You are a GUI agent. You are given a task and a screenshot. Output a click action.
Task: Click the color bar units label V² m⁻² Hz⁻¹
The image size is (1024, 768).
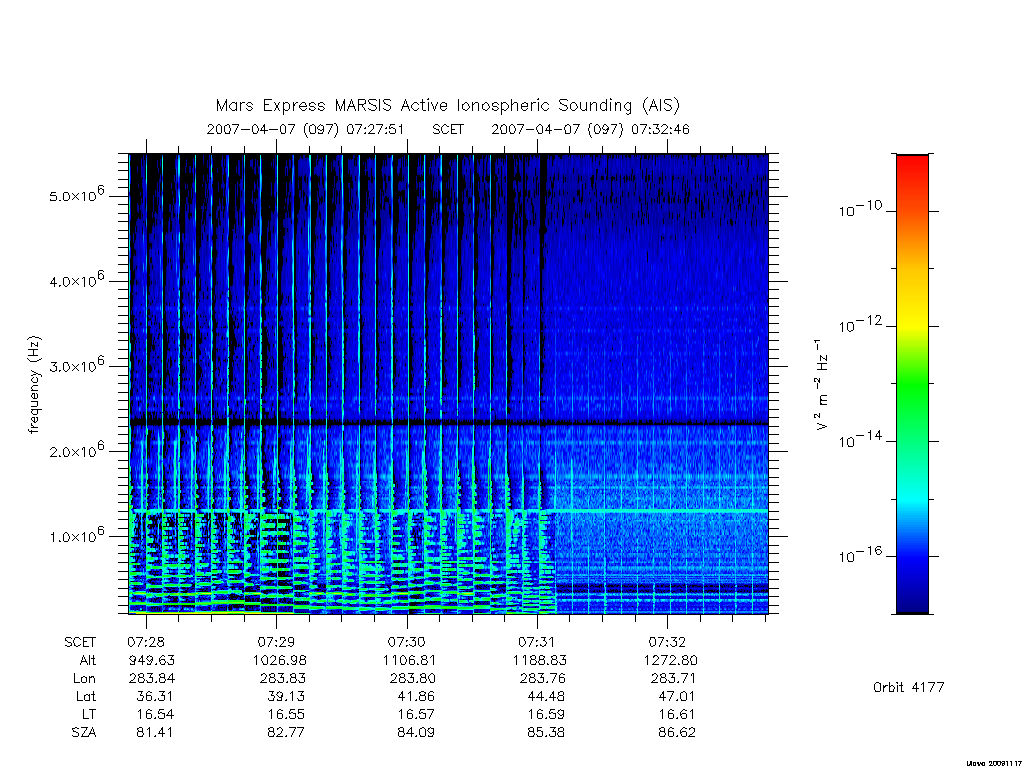coord(822,384)
